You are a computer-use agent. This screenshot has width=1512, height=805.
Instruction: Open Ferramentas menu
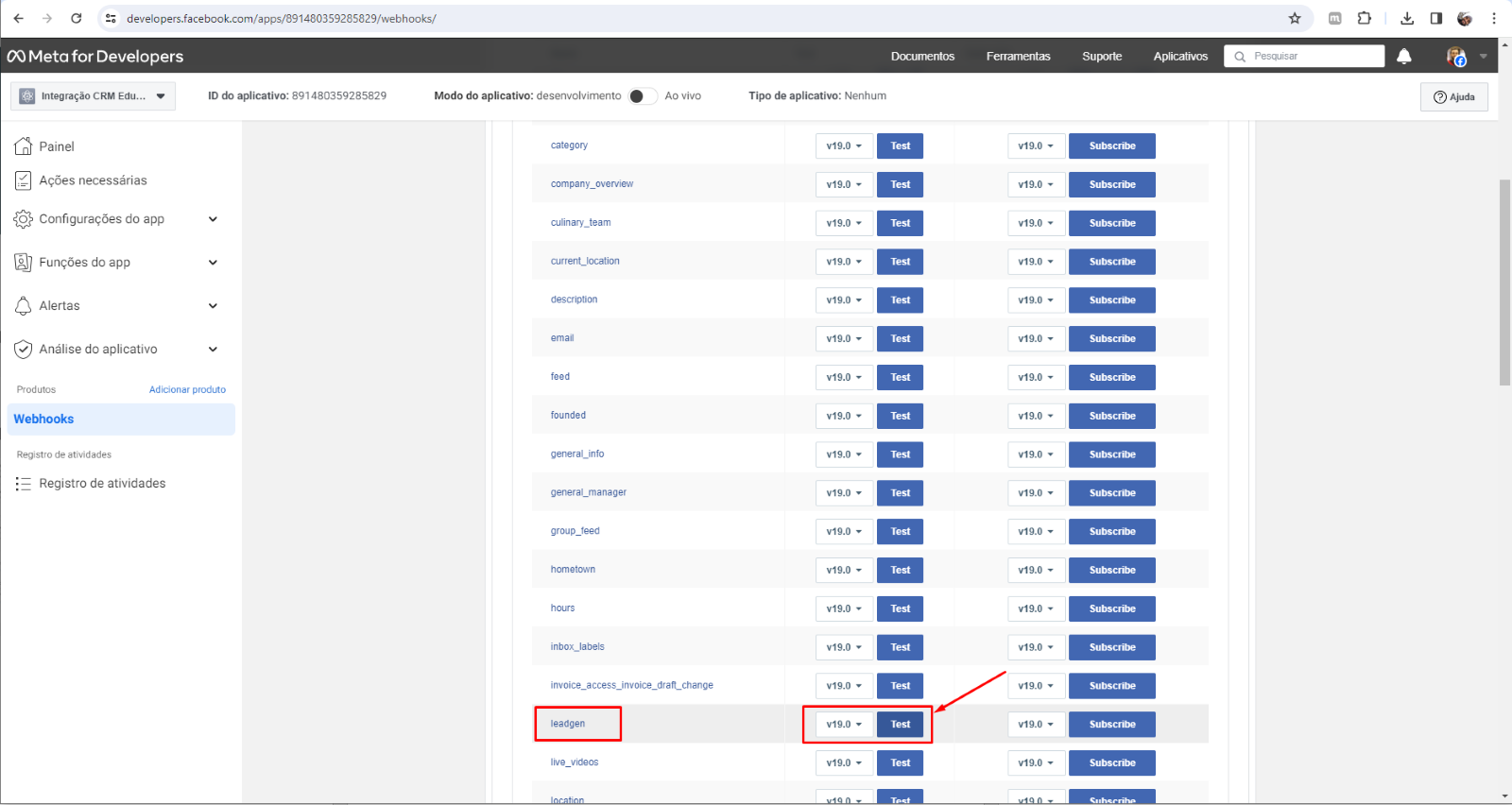(x=1018, y=57)
